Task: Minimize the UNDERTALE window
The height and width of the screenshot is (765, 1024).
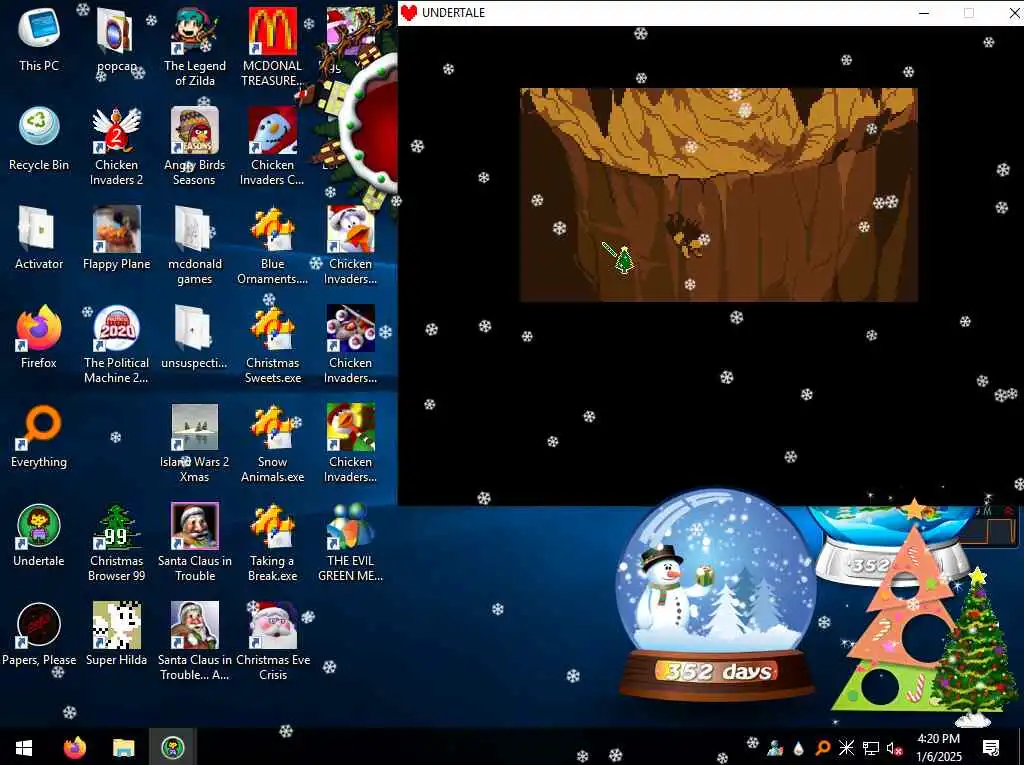Action: pos(923,12)
